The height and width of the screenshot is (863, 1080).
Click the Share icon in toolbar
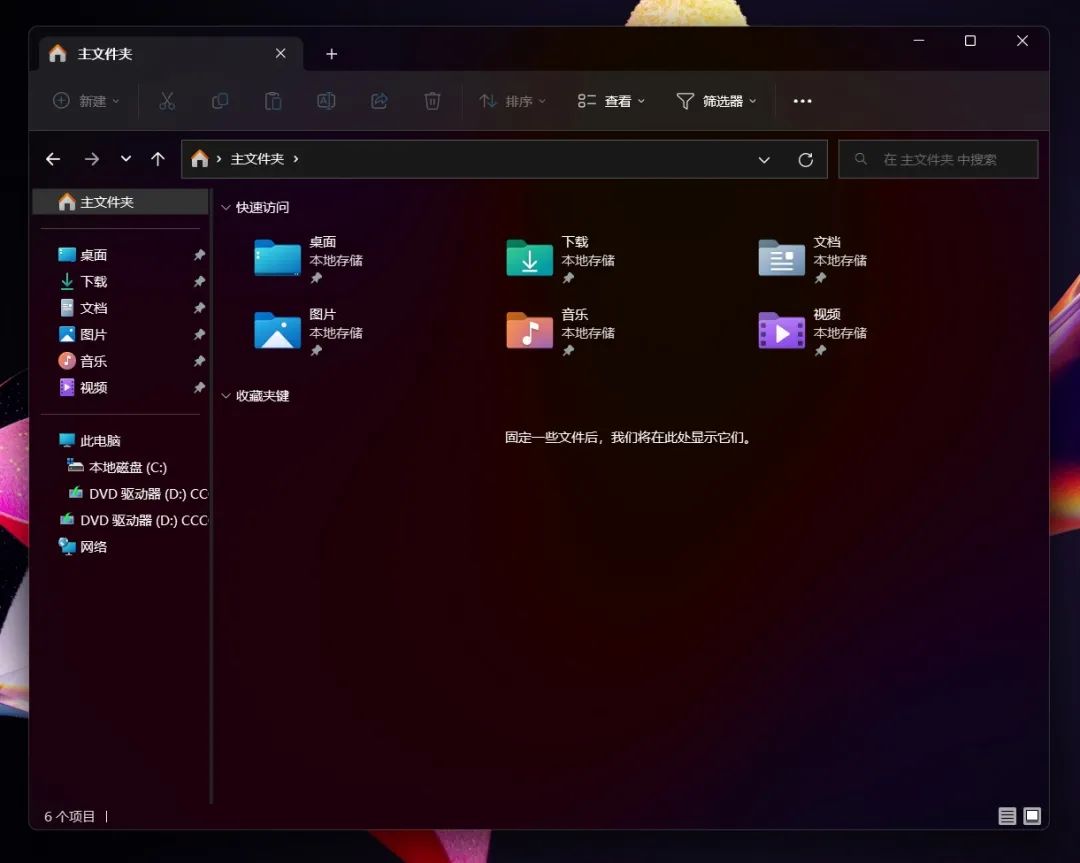point(379,101)
